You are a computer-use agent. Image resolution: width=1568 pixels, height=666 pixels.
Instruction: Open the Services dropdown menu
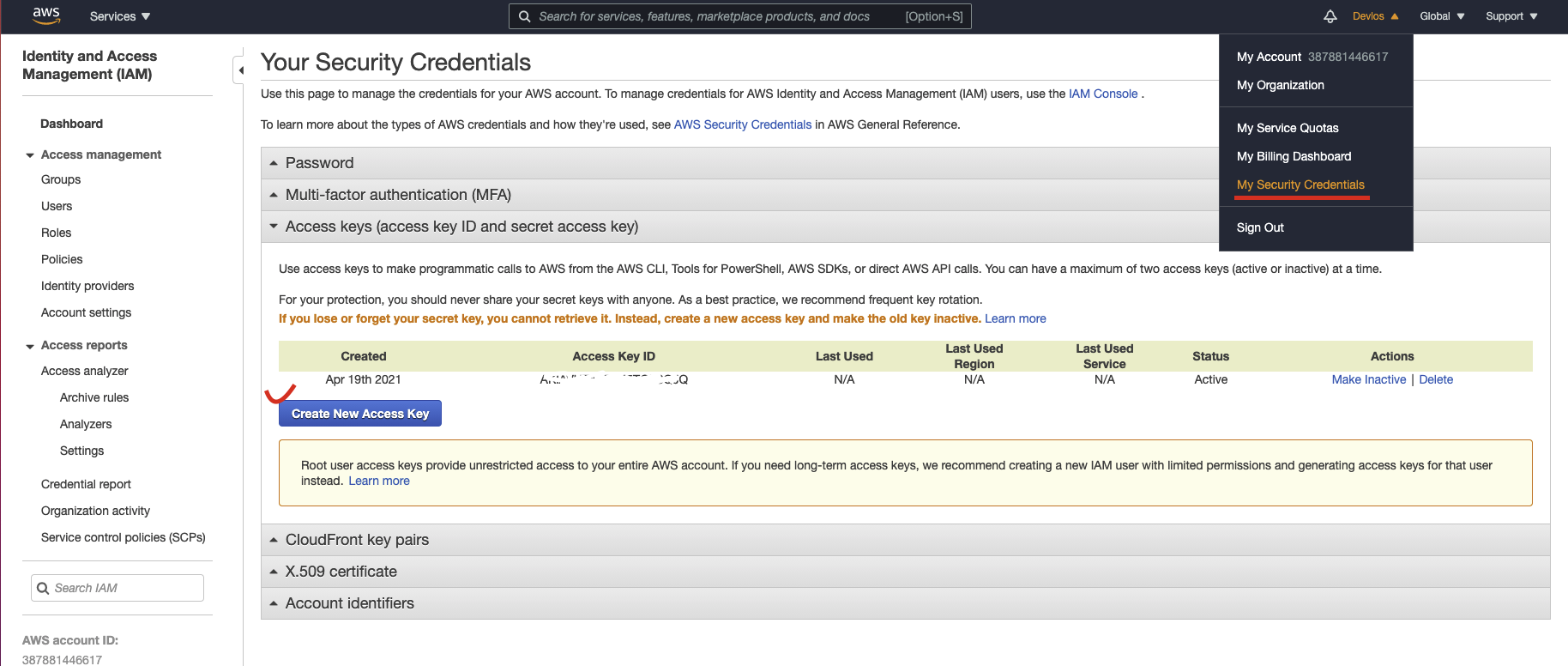[x=120, y=16]
